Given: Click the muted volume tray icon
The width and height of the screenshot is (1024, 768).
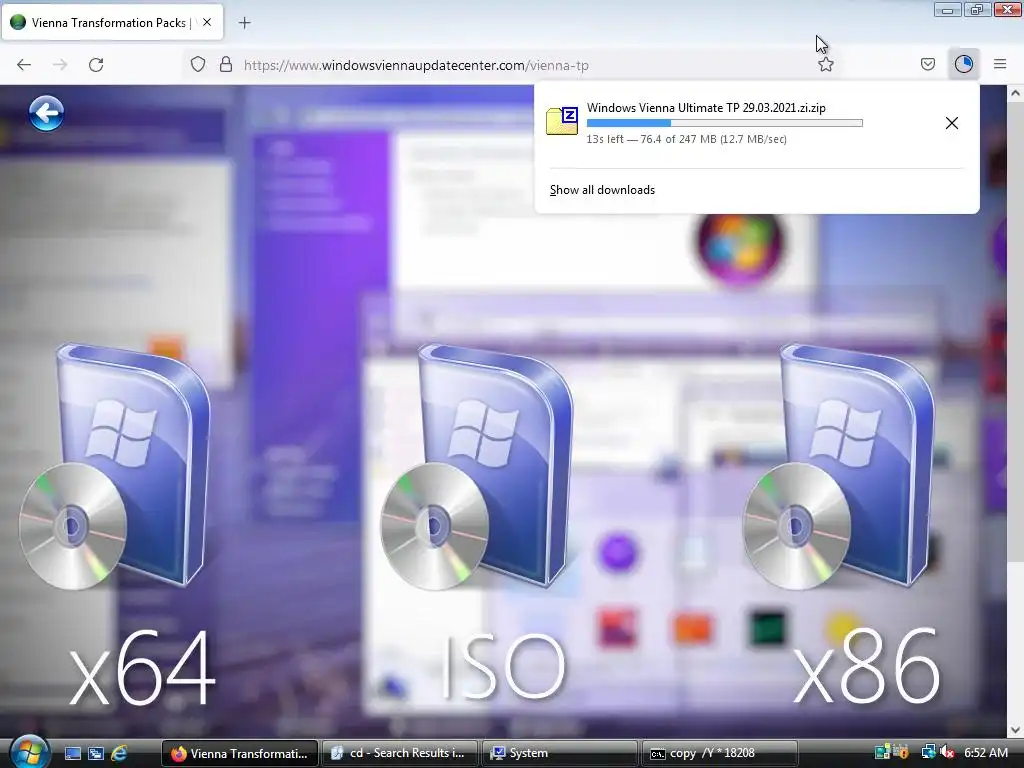Looking at the screenshot, I should click(947, 753).
